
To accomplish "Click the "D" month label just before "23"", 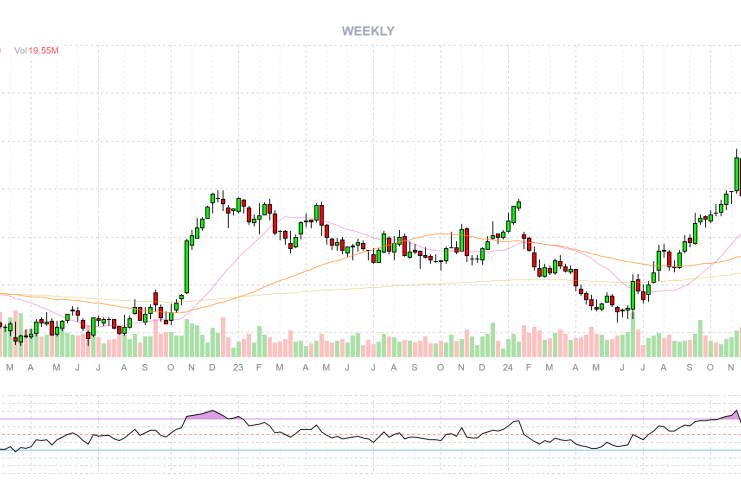I will [212, 368].
